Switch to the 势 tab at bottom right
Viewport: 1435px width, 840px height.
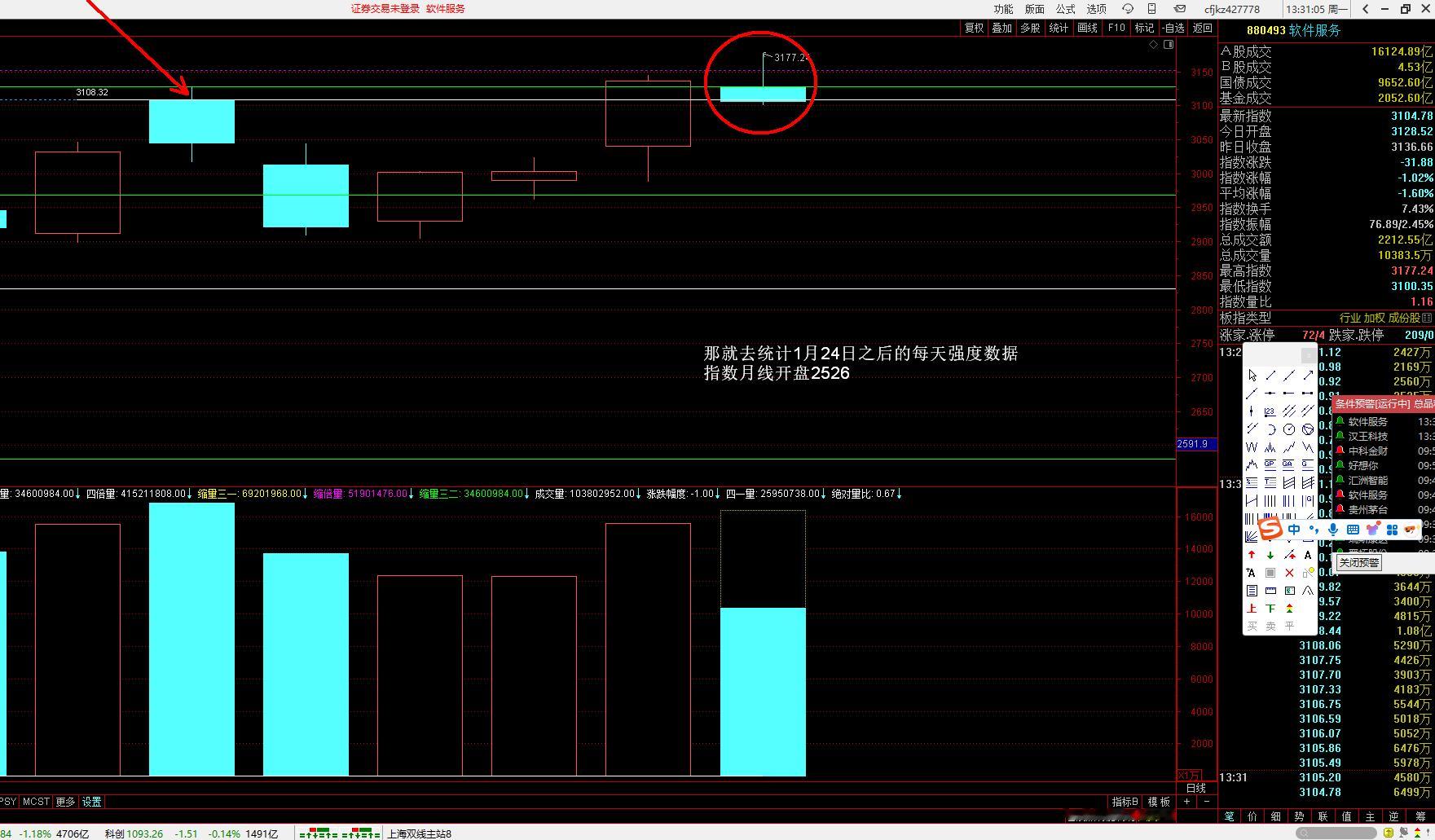[1299, 816]
